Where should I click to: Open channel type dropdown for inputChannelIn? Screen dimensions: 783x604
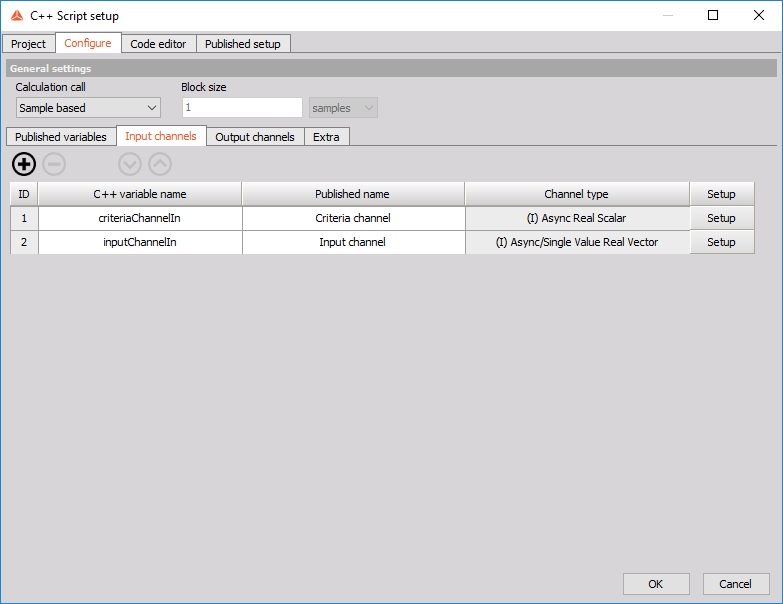(577, 242)
